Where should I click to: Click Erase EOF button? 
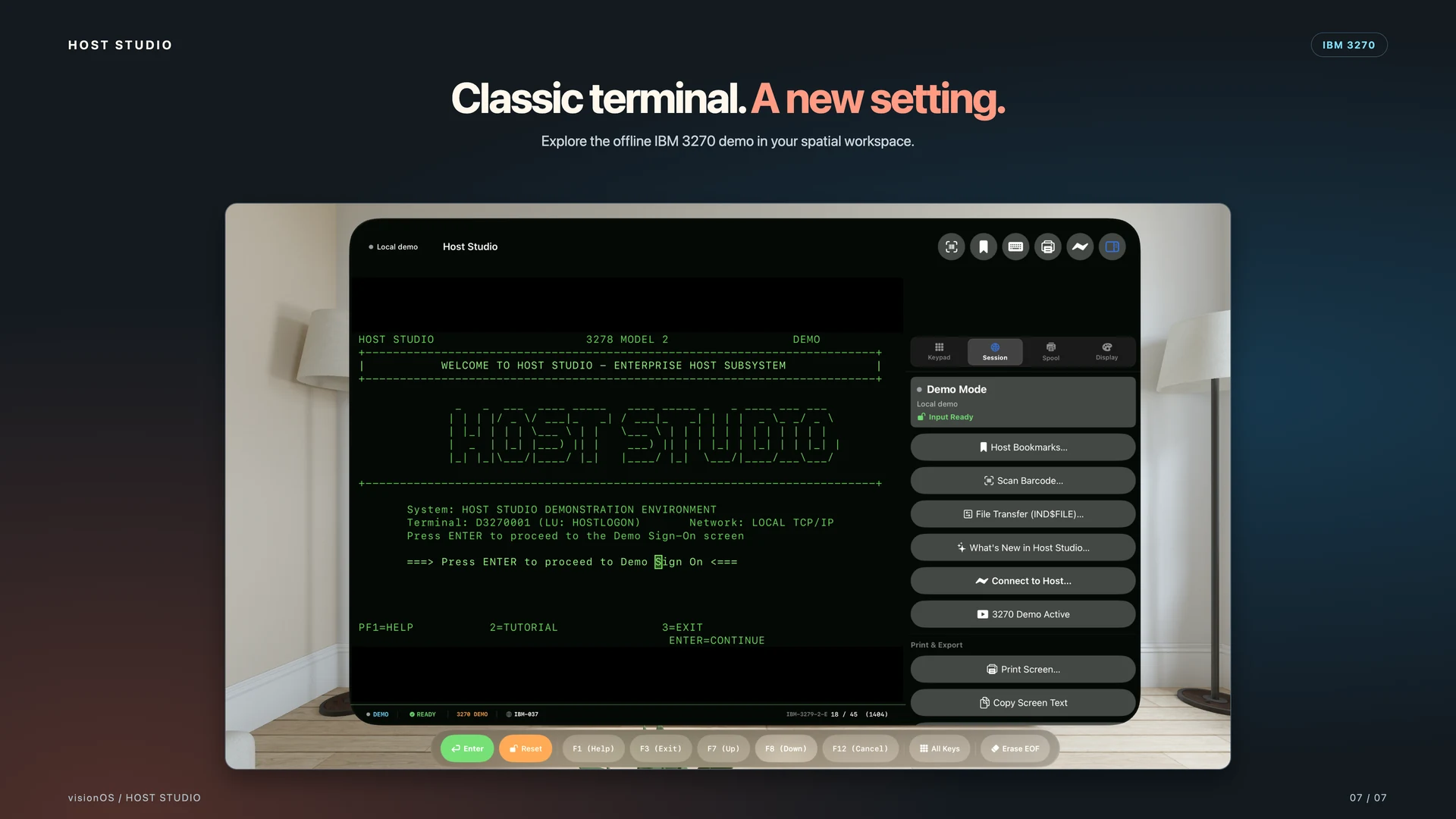pyautogui.click(x=1015, y=748)
